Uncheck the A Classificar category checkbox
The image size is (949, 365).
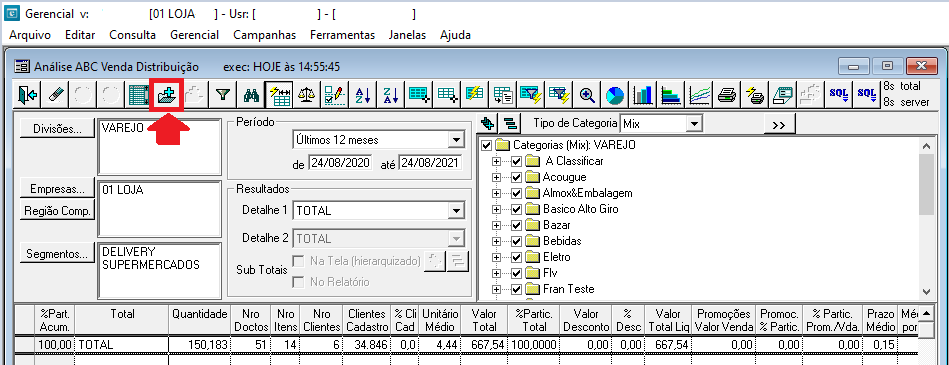click(516, 162)
